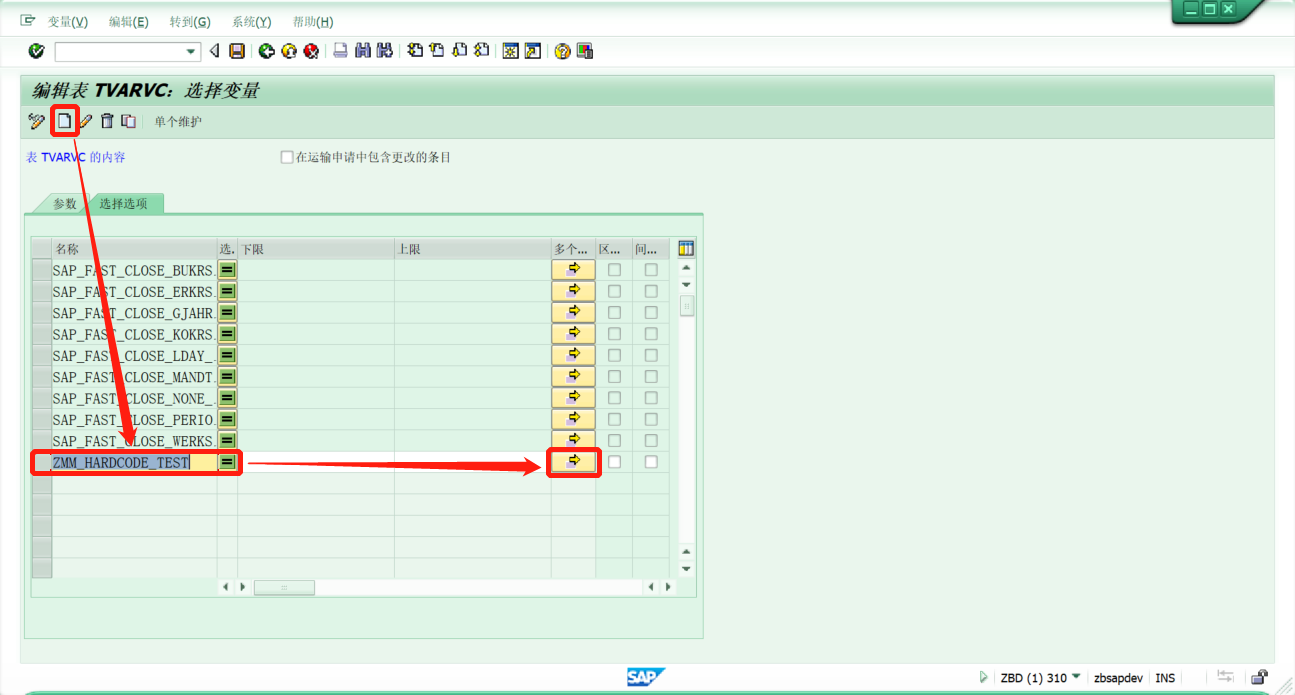Copy entry using the duplicate icon
Viewport: 1295px width, 695px height.
(127, 120)
